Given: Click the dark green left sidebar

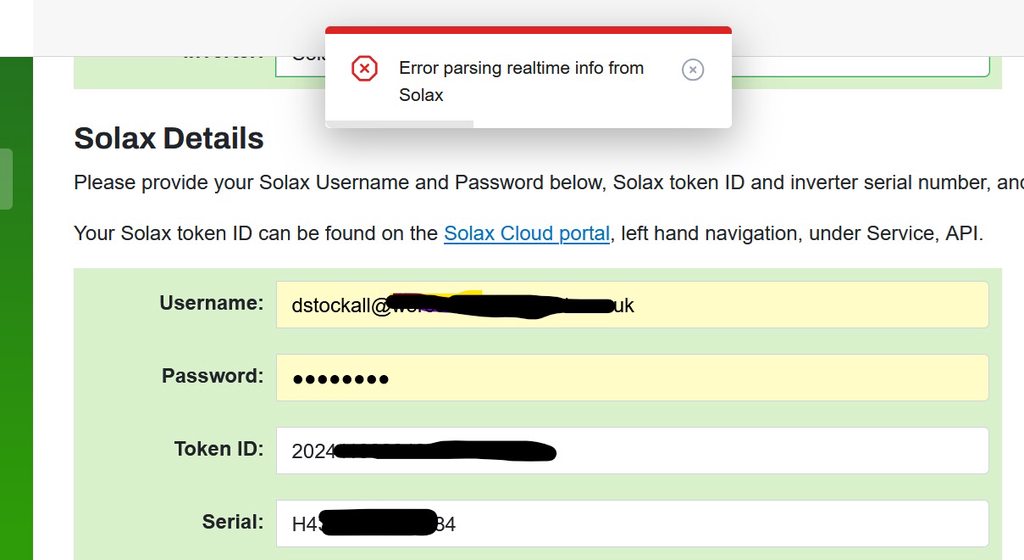Looking at the screenshot, I should click(16, 380).
